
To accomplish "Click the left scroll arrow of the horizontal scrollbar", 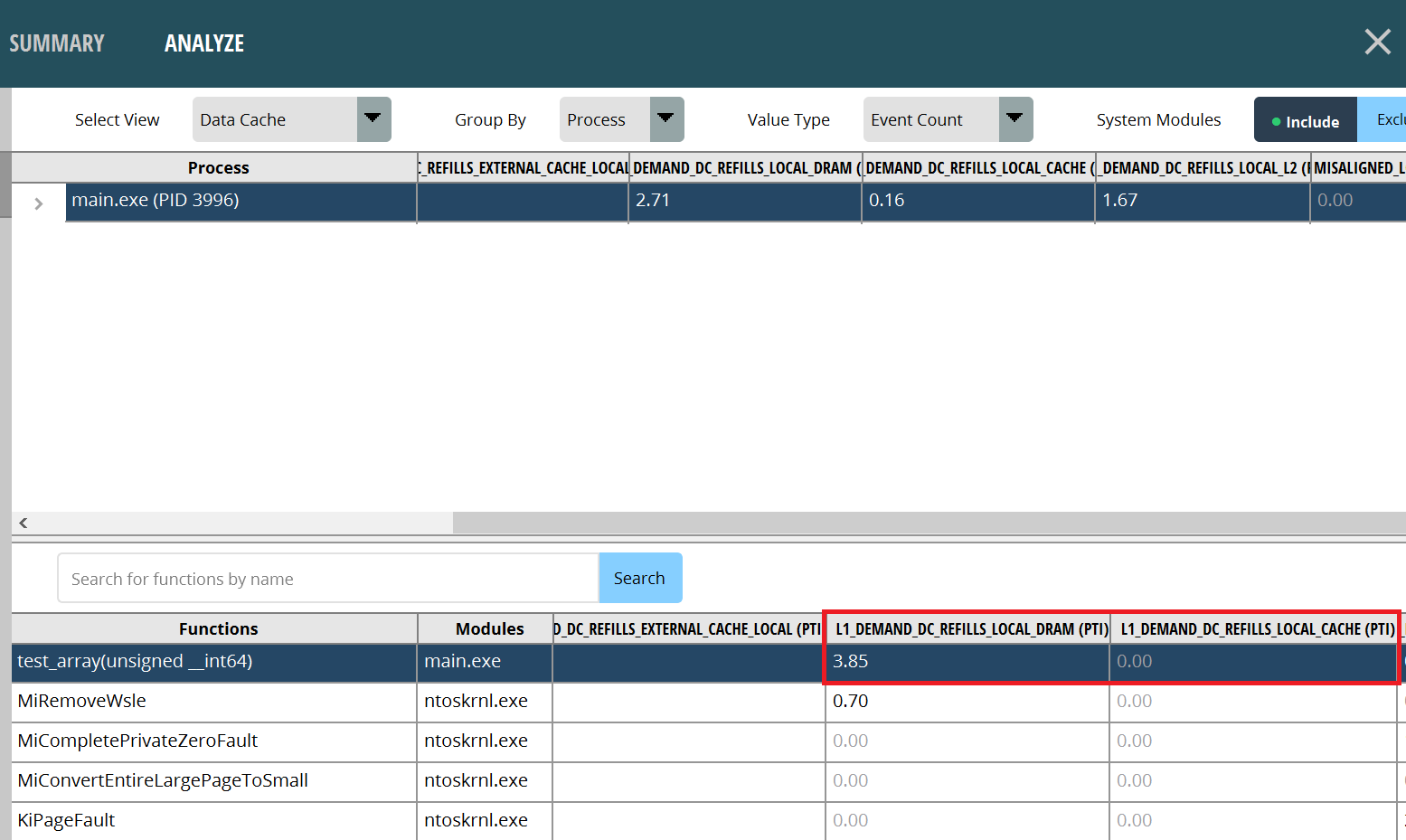I will coord(24,523).
